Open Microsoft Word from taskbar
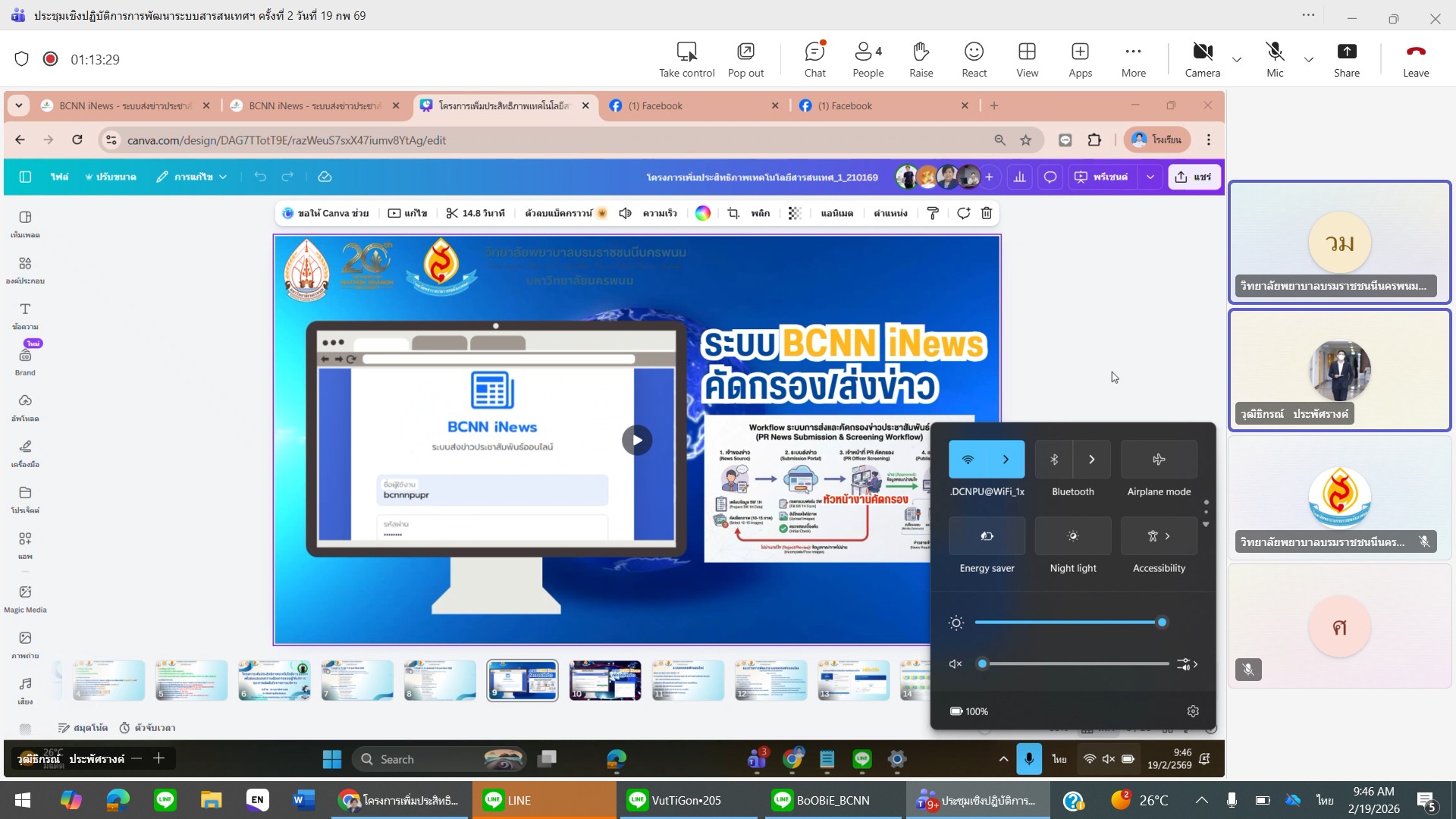 tap(303, 800)
